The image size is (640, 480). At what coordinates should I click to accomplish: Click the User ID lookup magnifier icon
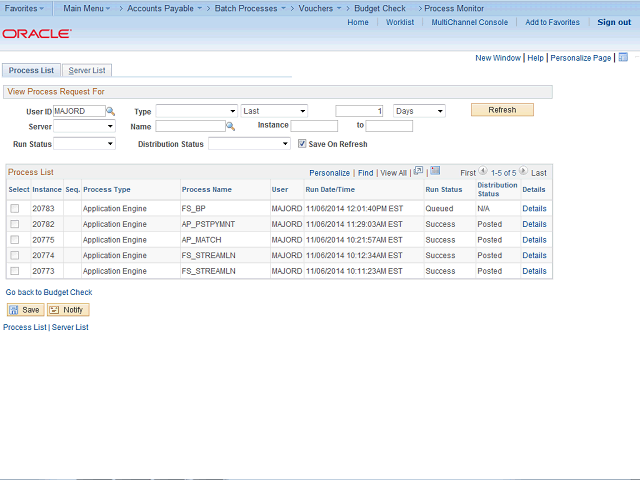pos(111,111)
